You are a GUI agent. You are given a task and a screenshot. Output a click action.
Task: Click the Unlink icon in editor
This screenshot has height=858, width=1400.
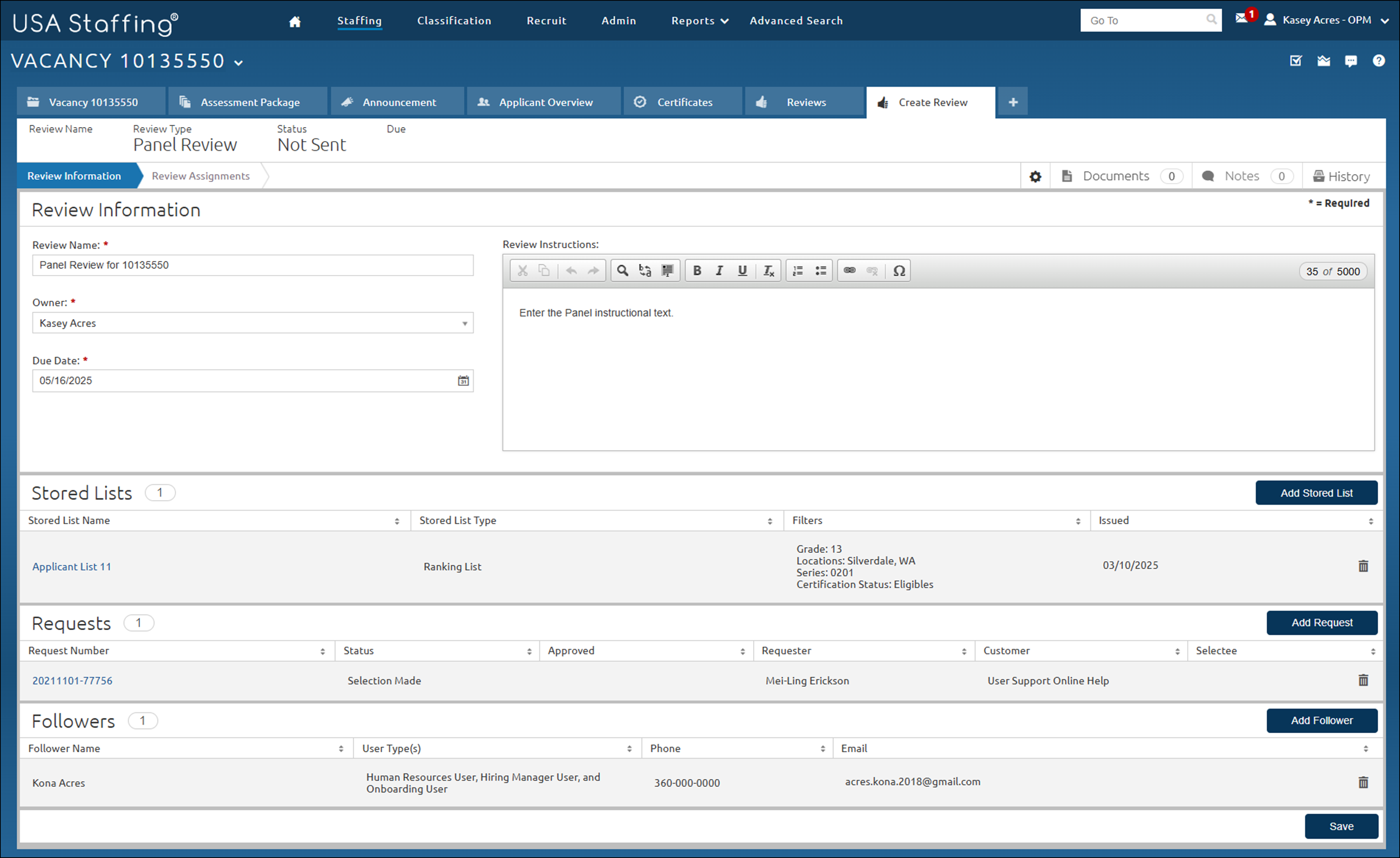click(872, 271)
